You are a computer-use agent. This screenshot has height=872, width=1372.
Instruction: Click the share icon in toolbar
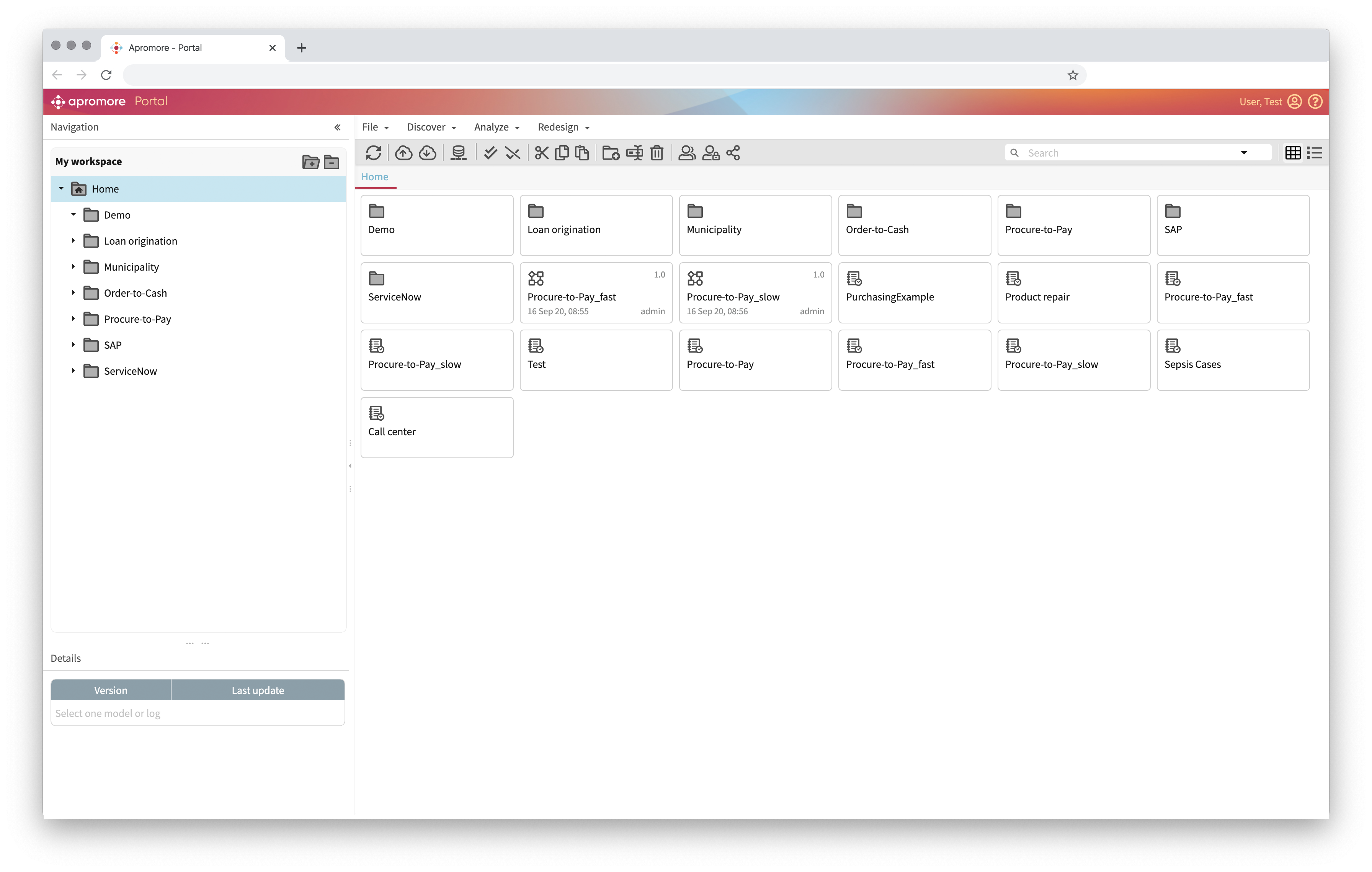click(733, 153)
